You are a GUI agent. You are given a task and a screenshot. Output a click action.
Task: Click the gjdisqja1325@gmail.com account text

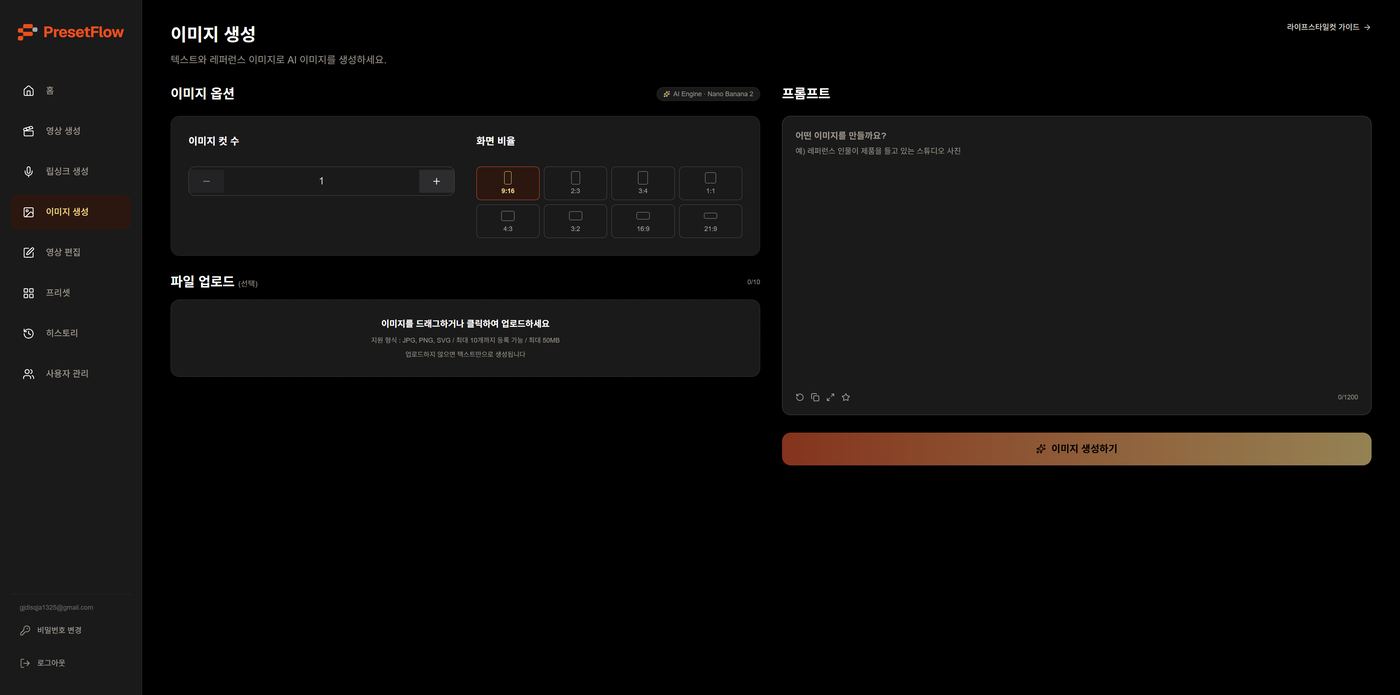56,607
